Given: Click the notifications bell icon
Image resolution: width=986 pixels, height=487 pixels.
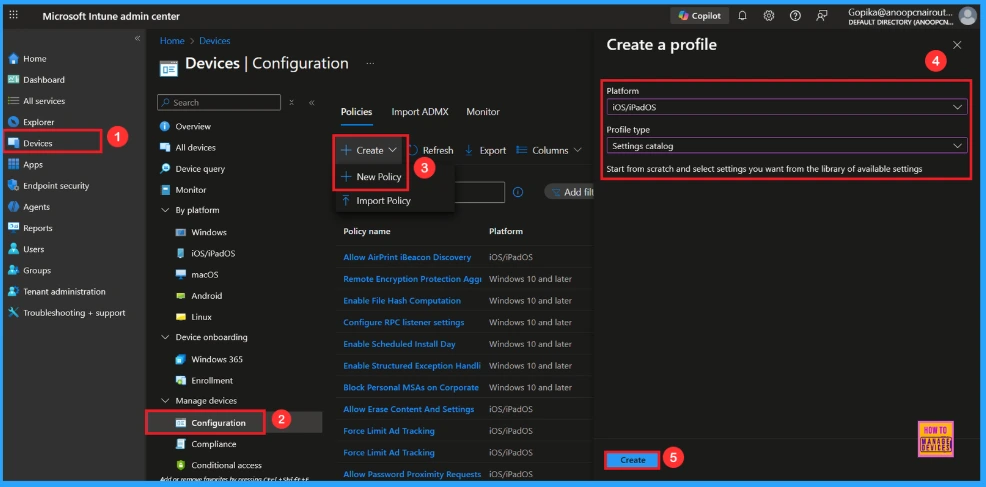Looking at the screenshot, I should 744,15.
